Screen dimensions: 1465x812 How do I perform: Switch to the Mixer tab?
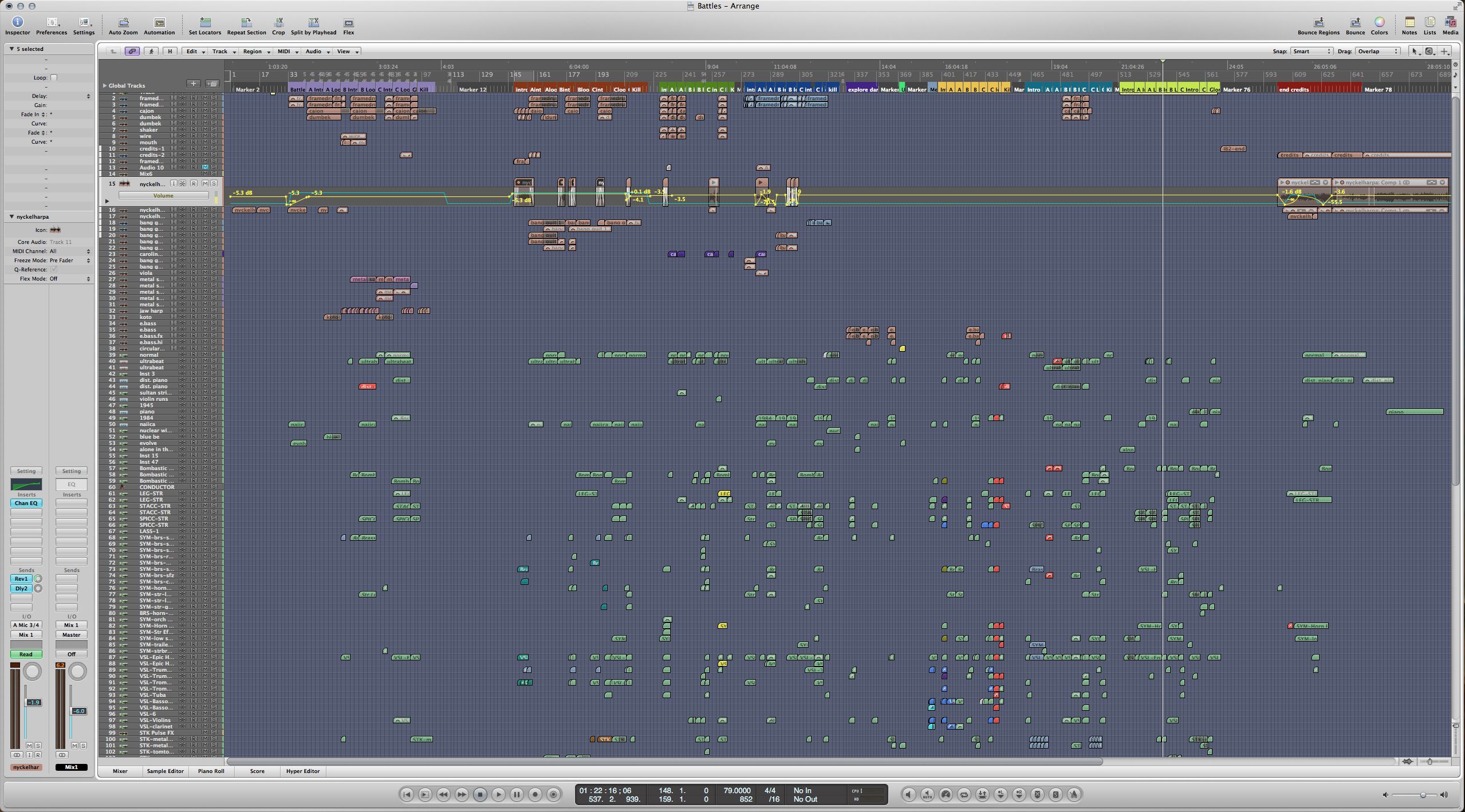click(120, 771)
